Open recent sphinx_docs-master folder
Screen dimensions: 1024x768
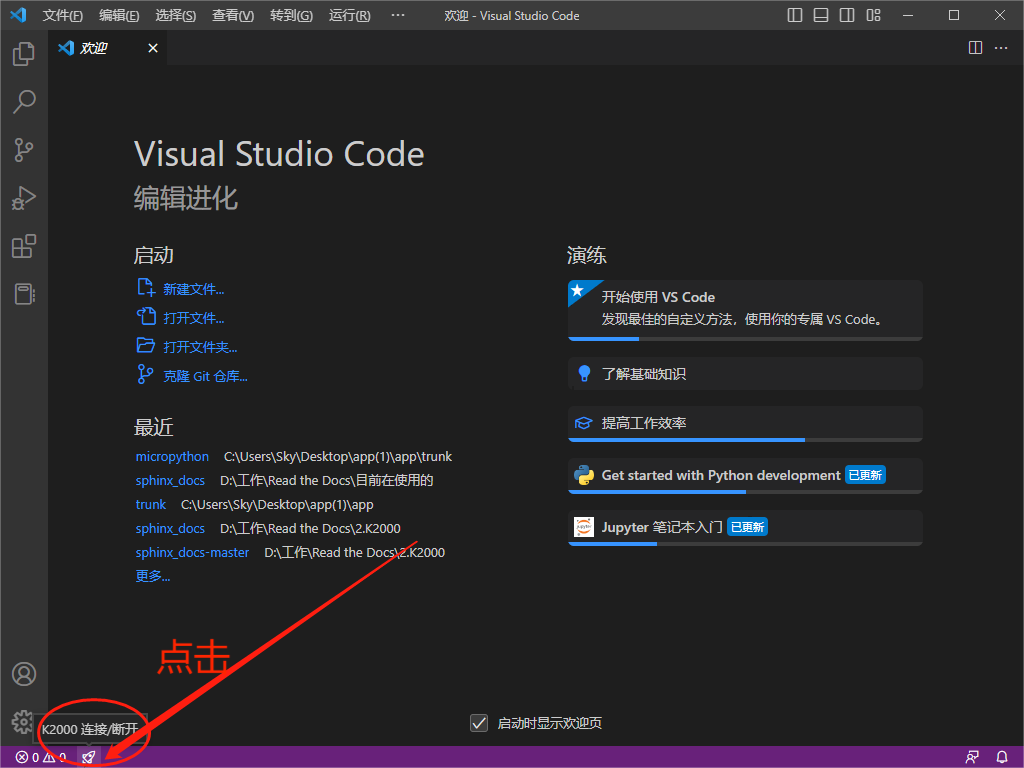[192, 552]
